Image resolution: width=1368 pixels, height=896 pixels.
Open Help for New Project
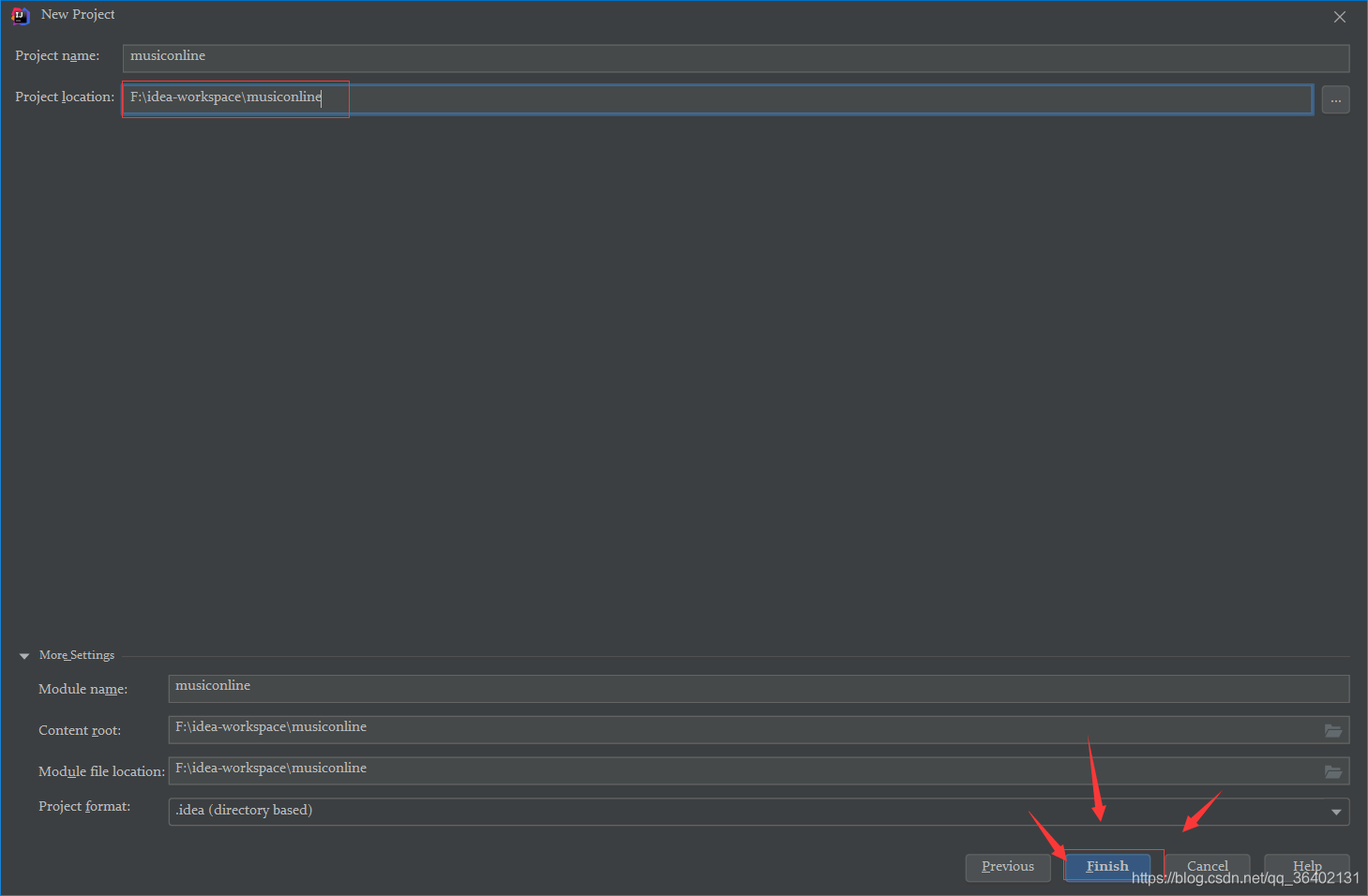point(1307,867)
